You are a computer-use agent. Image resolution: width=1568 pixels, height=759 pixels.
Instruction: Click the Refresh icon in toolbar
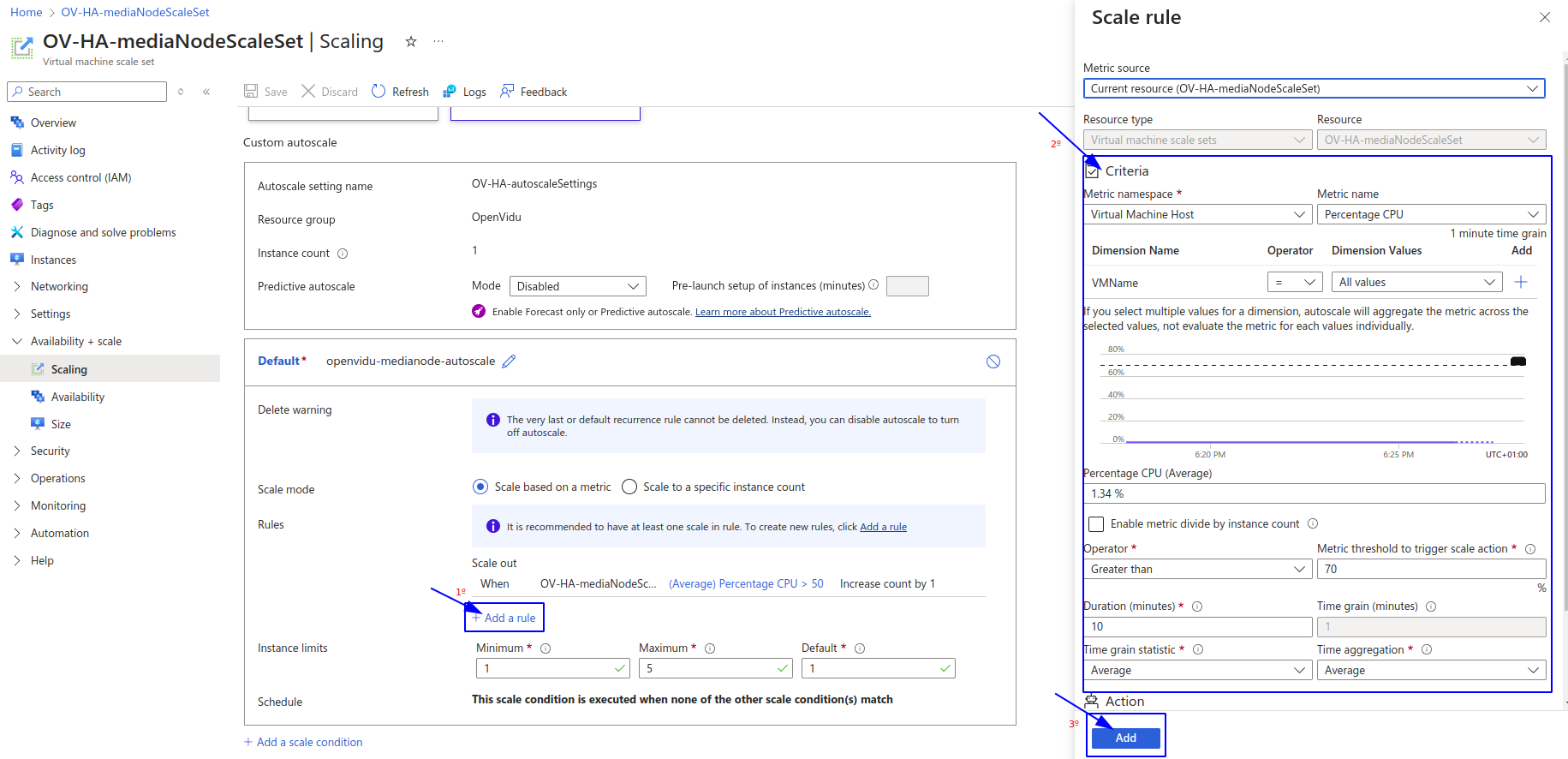(379, 92)
